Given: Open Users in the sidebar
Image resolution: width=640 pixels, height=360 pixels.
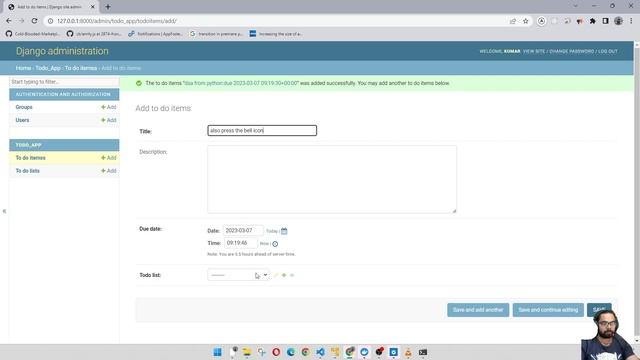Looking at the screenshot, I should pyautogui.click(x=22, y=120).
